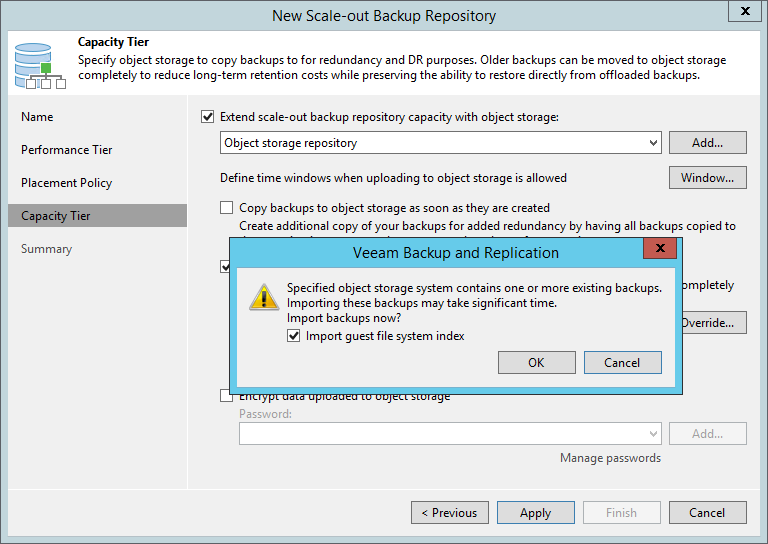Enable Copy backups to object storage option
The width and height of the screenshot is (768, 544).
point(227,208)
